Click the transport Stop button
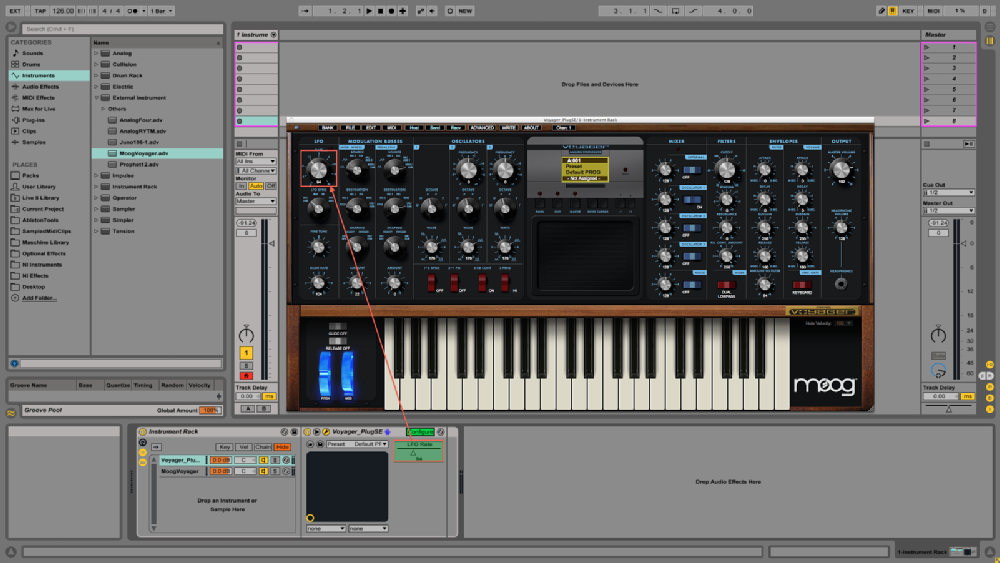Image resolution: width=1000 pixels, height=563 pixels. pos(381,11)
